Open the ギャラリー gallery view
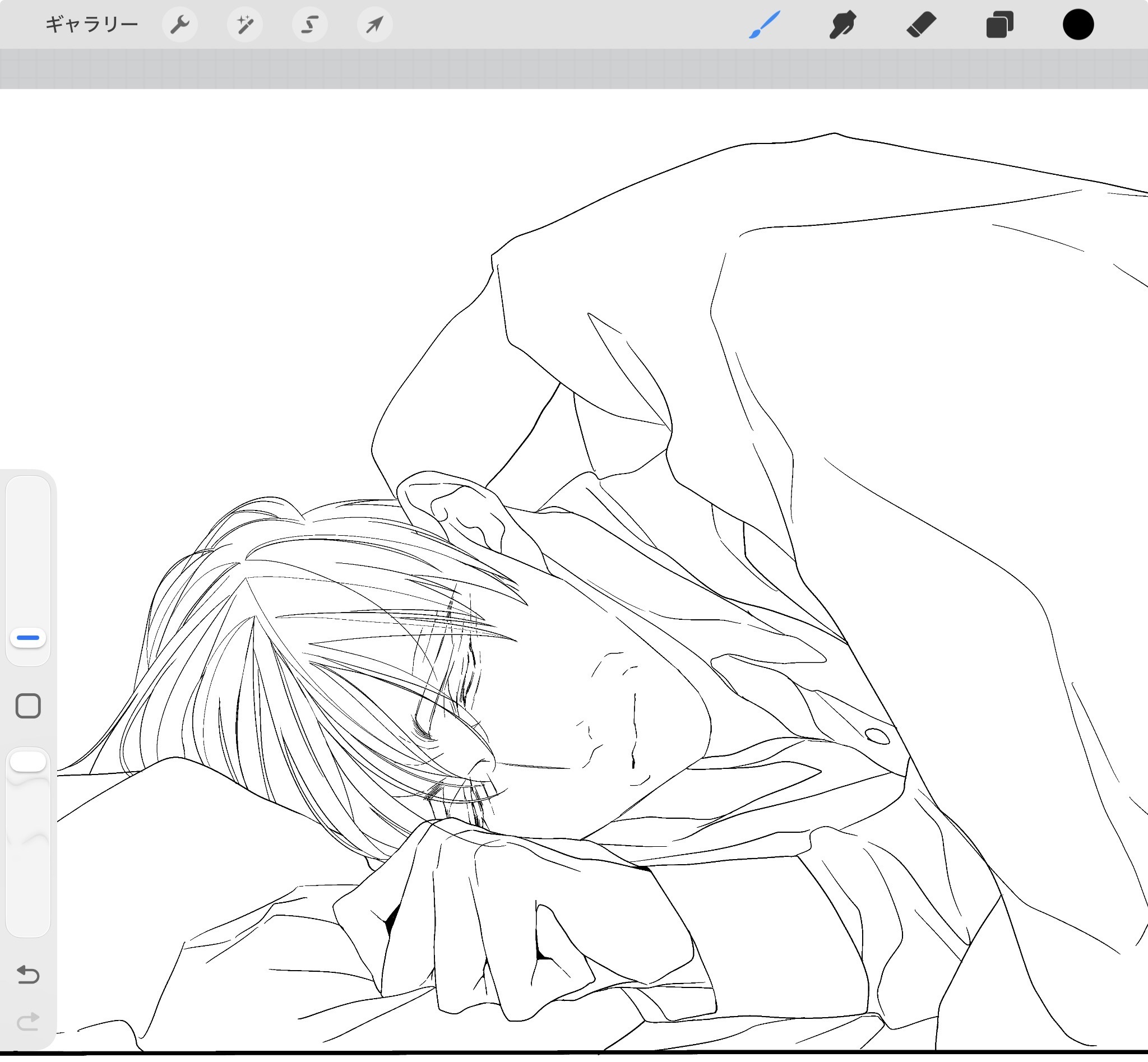 91,25
